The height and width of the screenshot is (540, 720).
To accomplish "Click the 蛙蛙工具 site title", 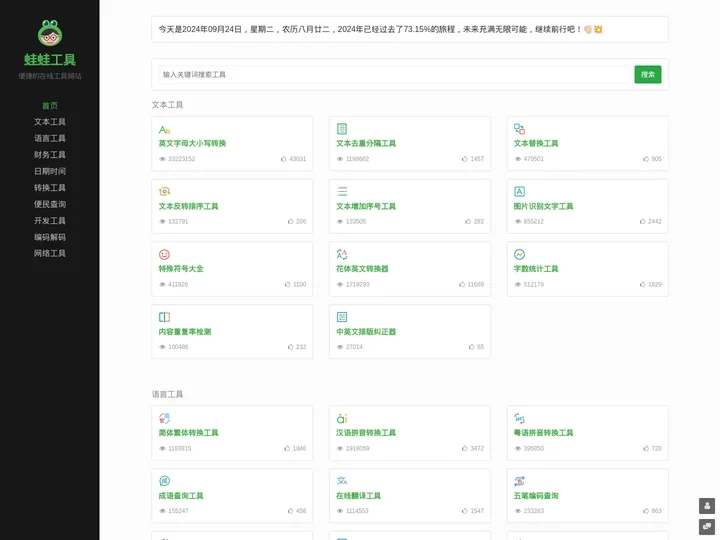I will tap(50, 60).
